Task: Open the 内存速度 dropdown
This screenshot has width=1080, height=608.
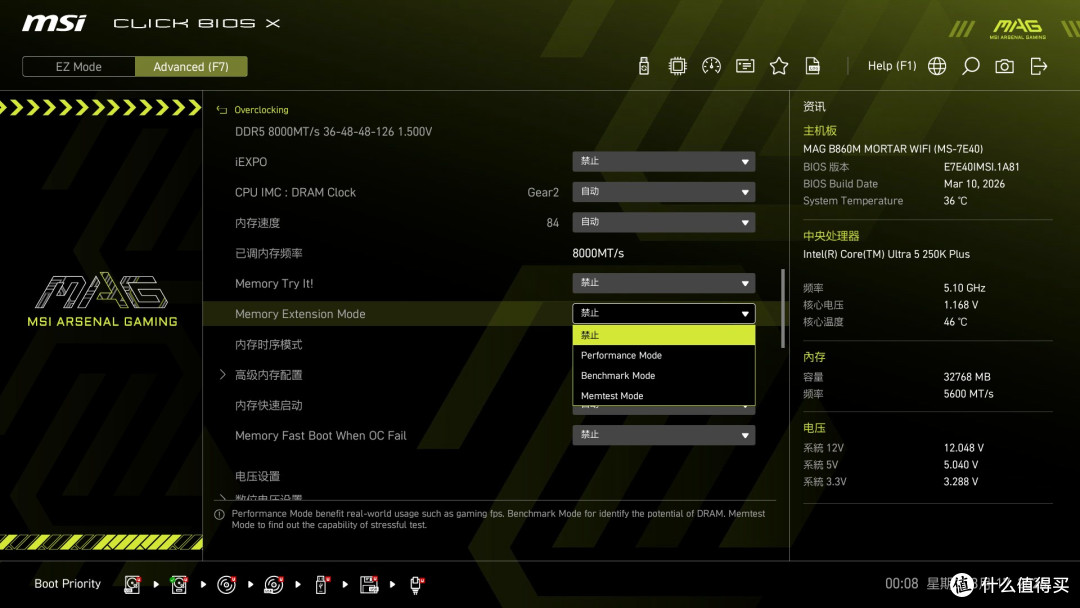Action: coord(663,222)
